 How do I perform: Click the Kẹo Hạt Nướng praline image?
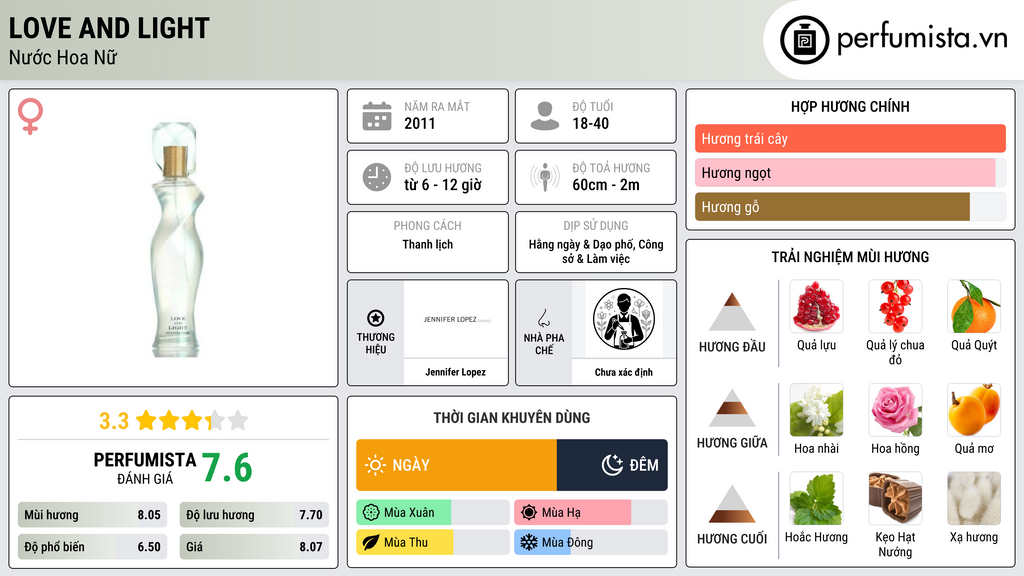point(895,499)
